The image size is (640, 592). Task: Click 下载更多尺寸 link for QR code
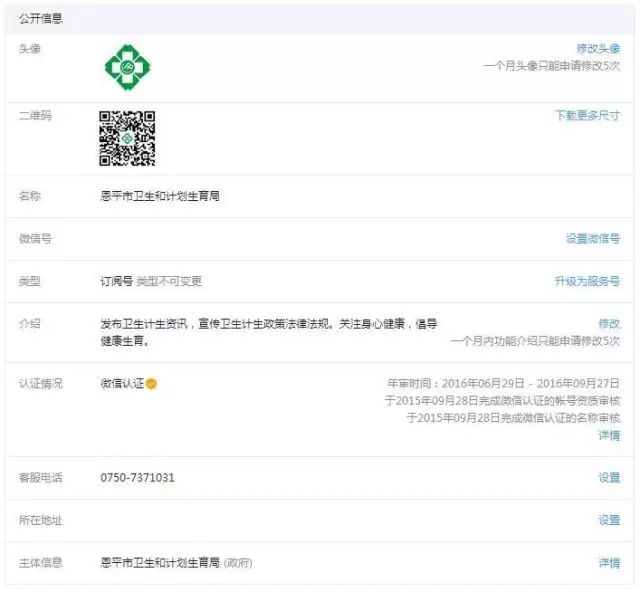[x=587, y=116]
